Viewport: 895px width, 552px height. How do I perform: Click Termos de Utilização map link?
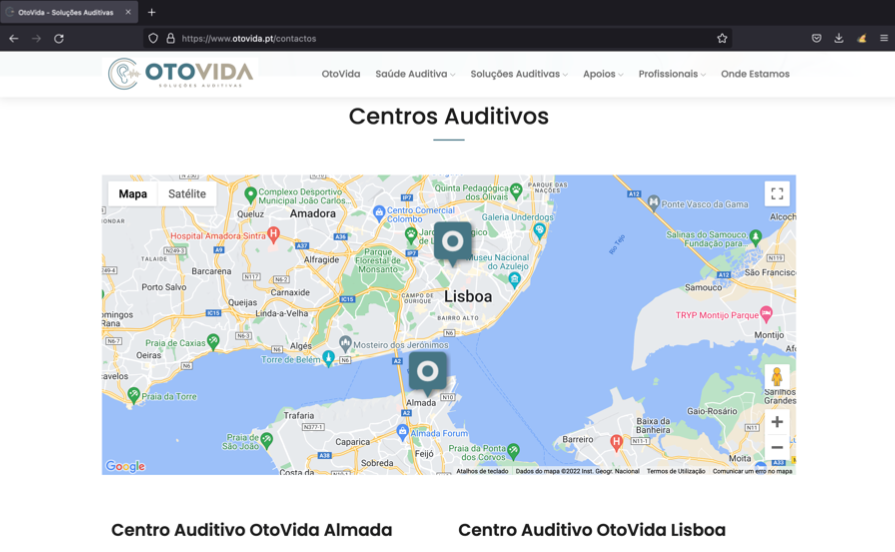coord(676,472)
